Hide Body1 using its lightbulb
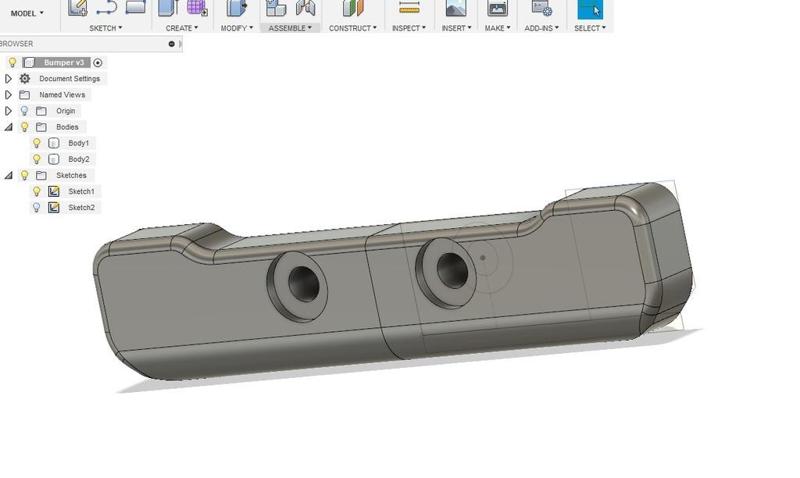 [x=36, y=143]
